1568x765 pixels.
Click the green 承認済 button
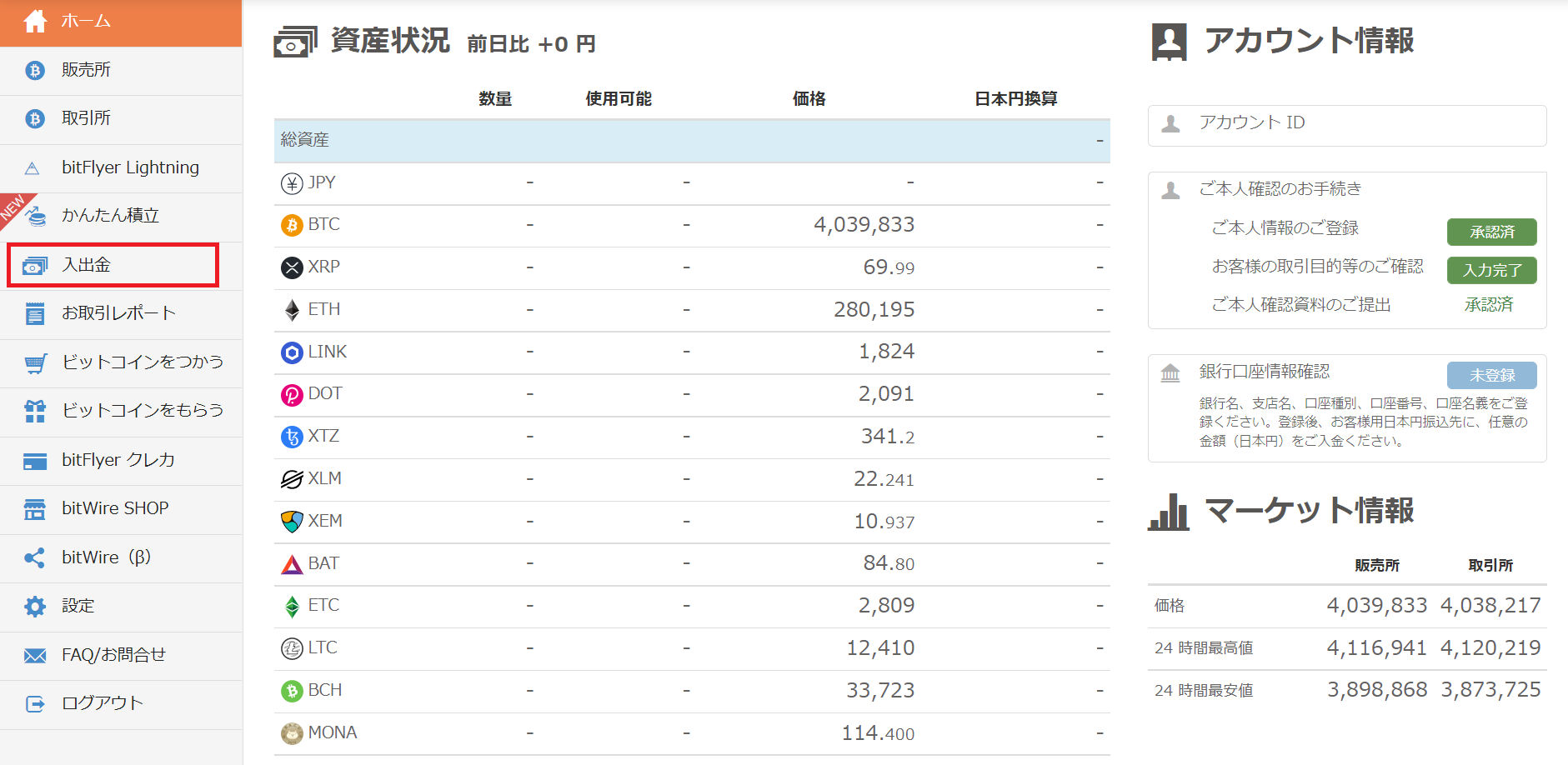coord(1491,232)
